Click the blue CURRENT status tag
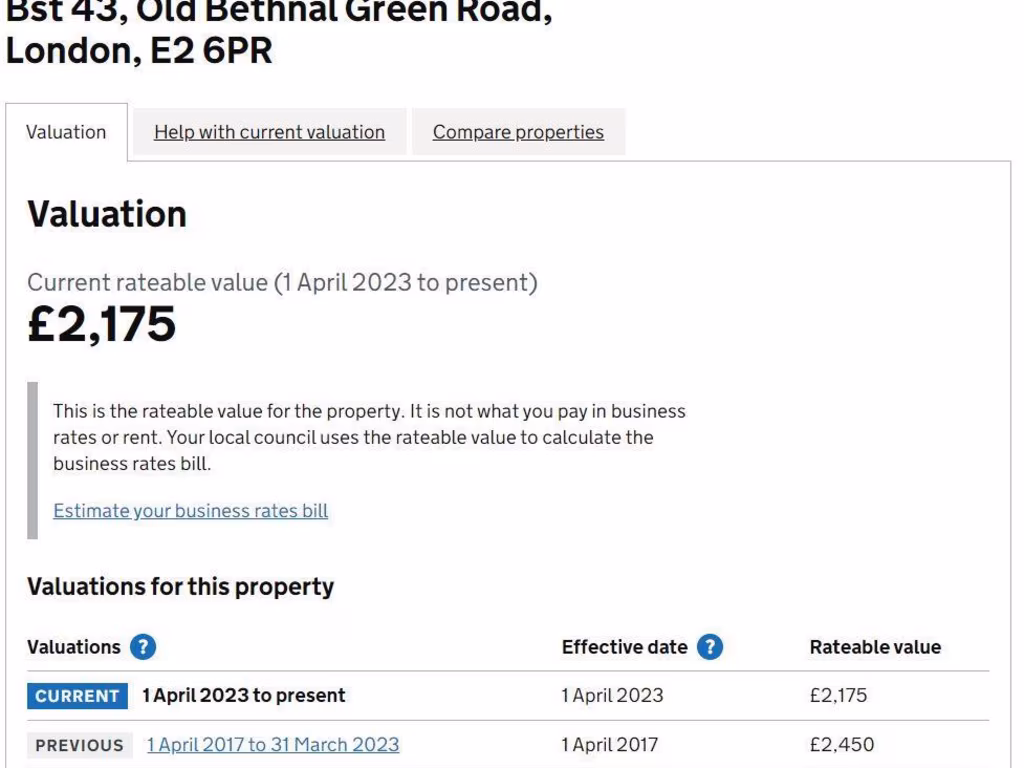The image size is (1024, 768). click(78, 696)
